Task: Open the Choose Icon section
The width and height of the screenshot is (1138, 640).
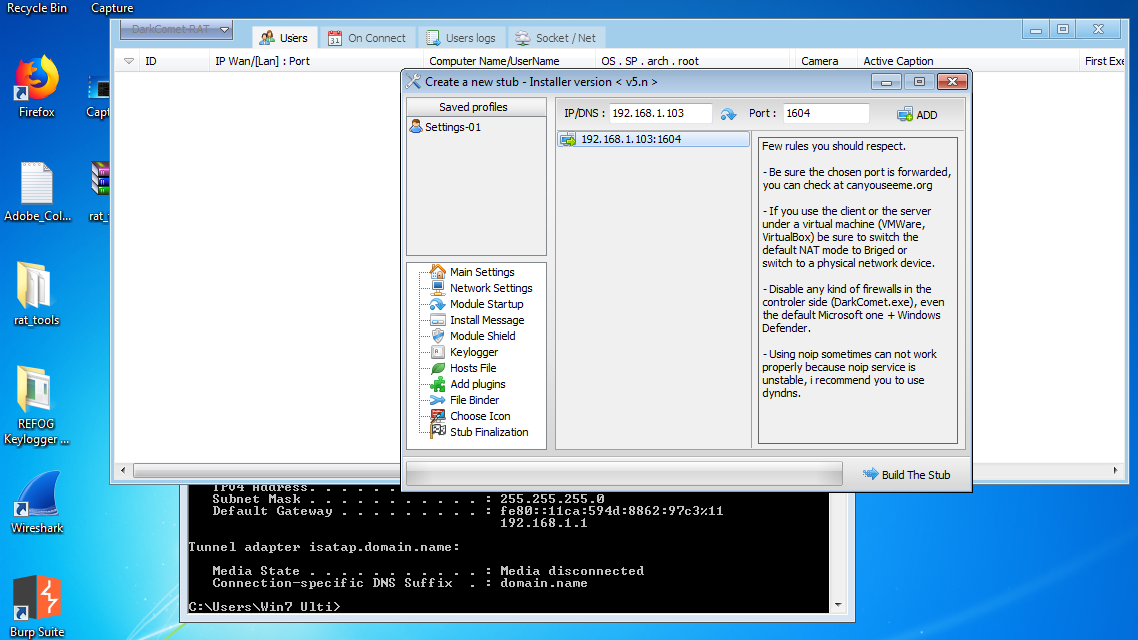Action: coord(480,416)
